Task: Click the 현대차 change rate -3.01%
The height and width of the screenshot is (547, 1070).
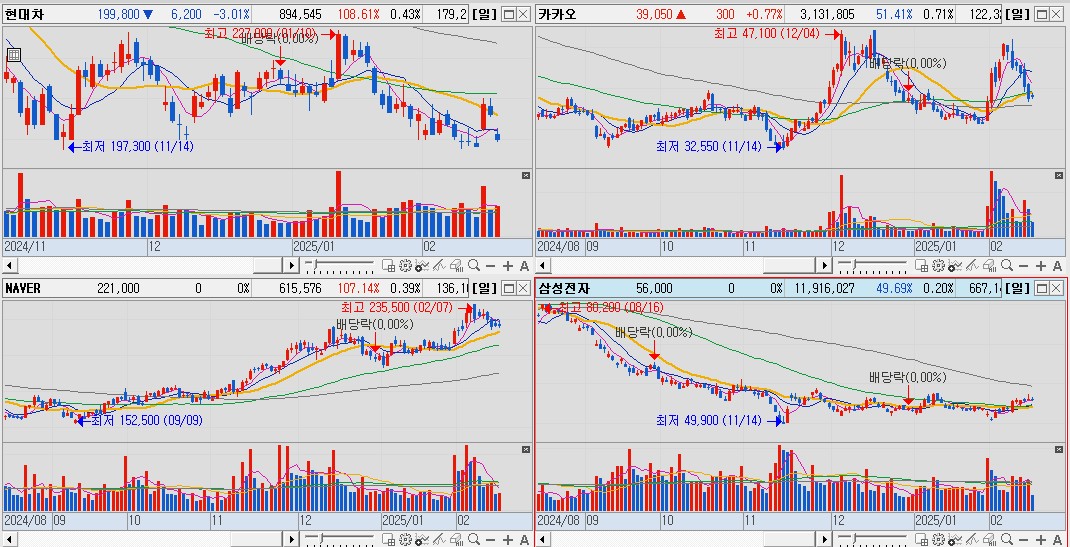Action: 231,14
